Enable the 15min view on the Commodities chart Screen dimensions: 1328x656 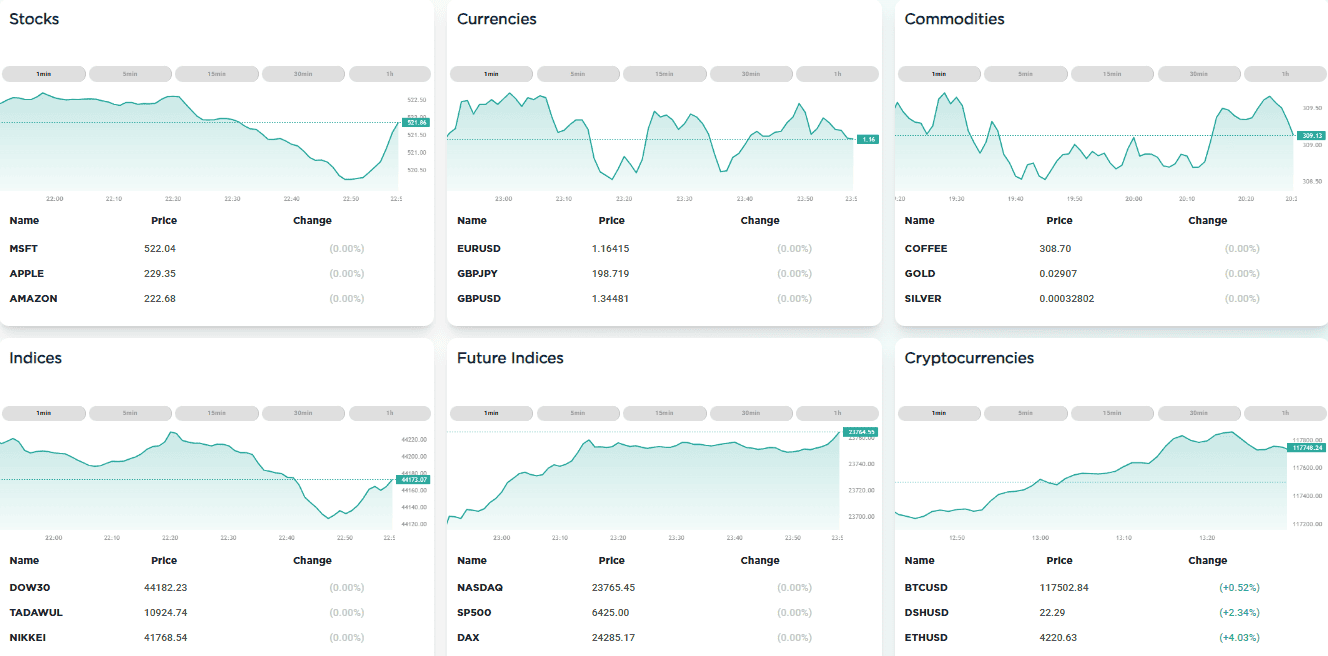[x=1112, y=73]
